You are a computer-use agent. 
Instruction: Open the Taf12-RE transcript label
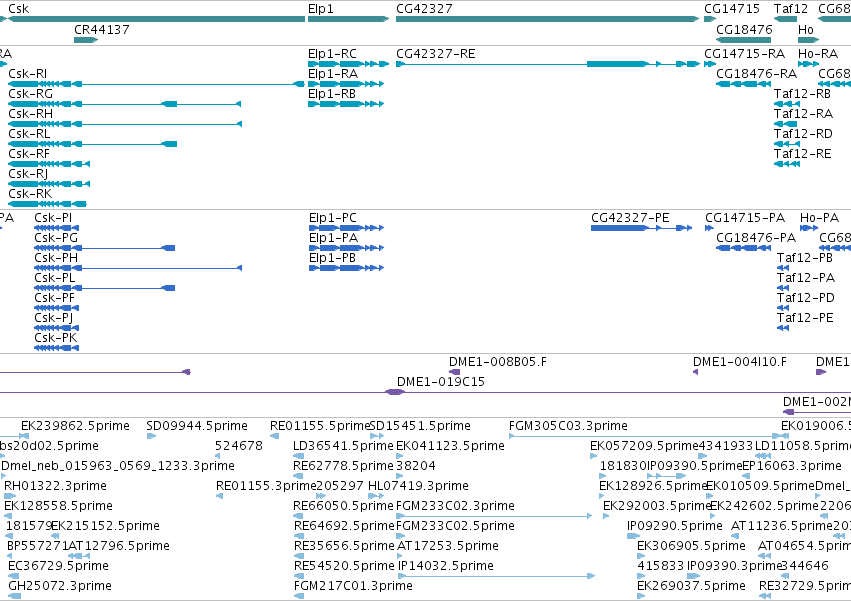coord(803,154)
